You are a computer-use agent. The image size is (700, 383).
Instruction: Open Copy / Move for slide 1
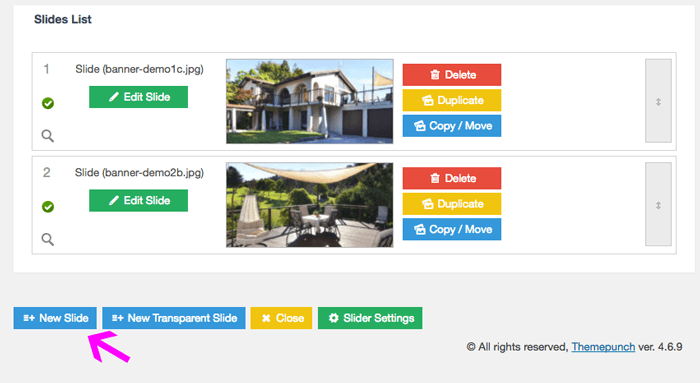tap(452, 126)
